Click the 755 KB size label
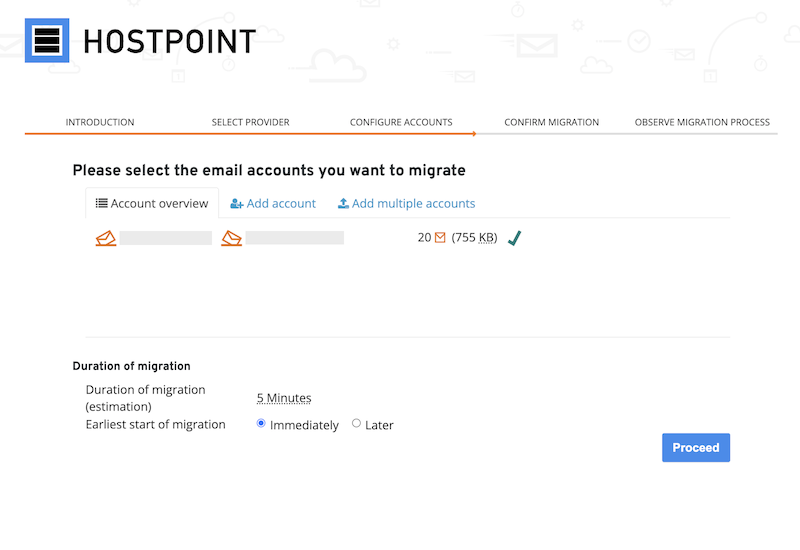This screenshot has width=800, height=550. pos(474,238)
